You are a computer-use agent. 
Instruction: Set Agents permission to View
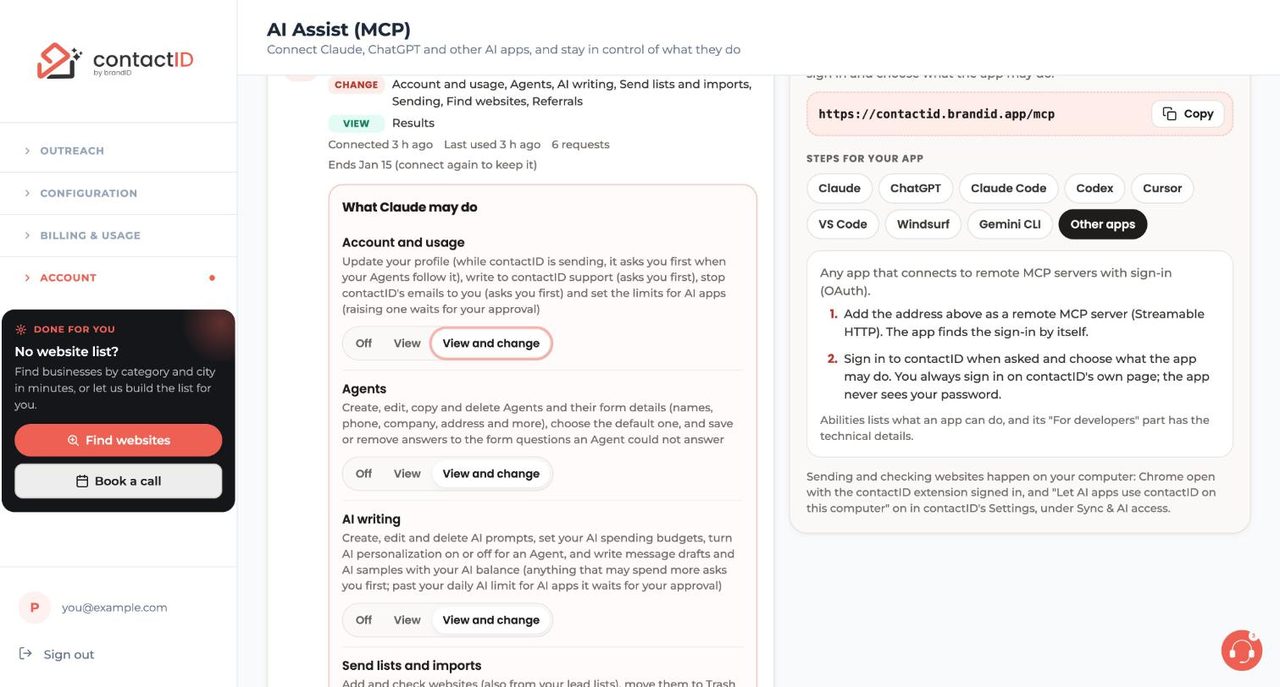tap(407, 474)
